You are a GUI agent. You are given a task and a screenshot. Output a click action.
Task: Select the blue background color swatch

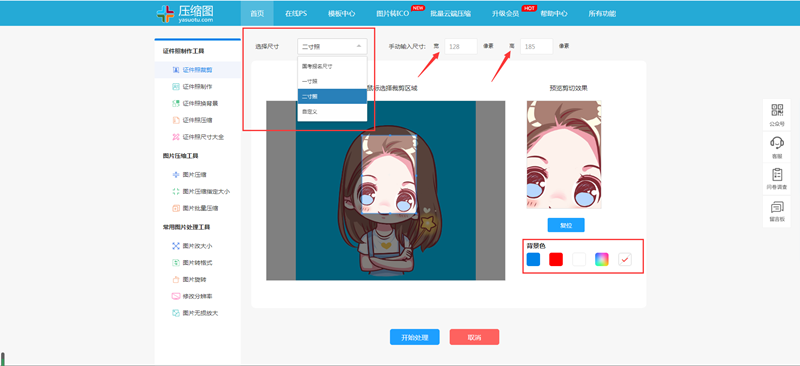pos(533,259)
